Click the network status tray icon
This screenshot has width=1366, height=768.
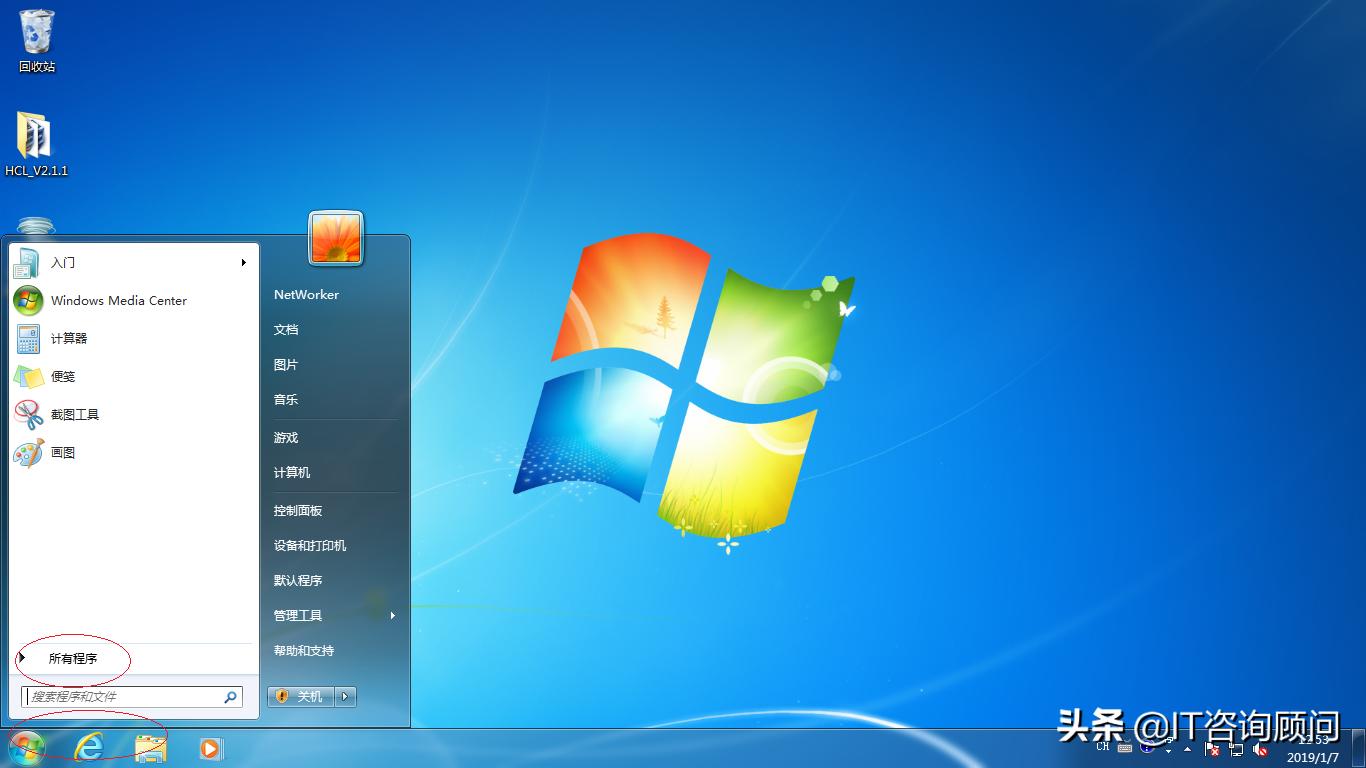[1237, 750]
